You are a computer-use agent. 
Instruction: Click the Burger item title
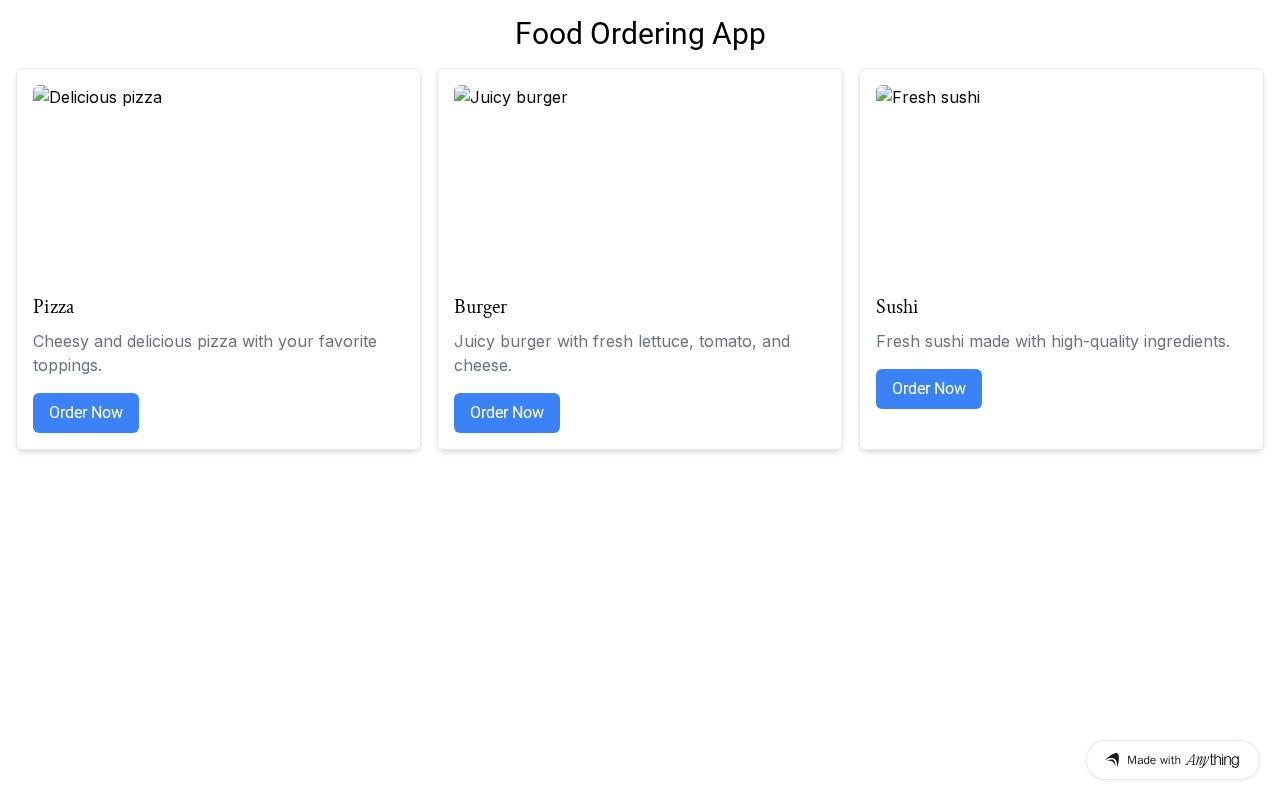click(x=480, y=307)
